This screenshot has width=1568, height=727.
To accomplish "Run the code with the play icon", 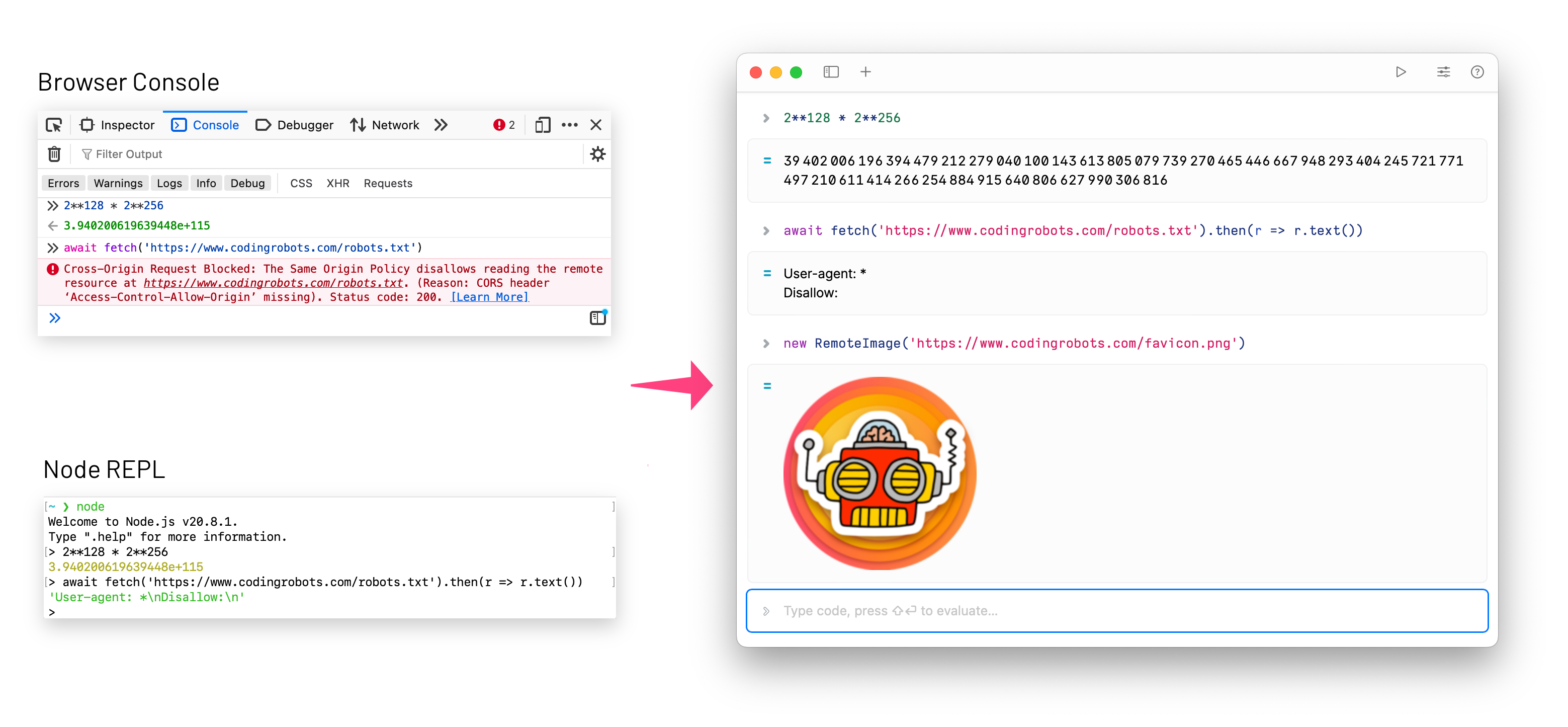I will pyautogui.click(x=1401, y=72).
